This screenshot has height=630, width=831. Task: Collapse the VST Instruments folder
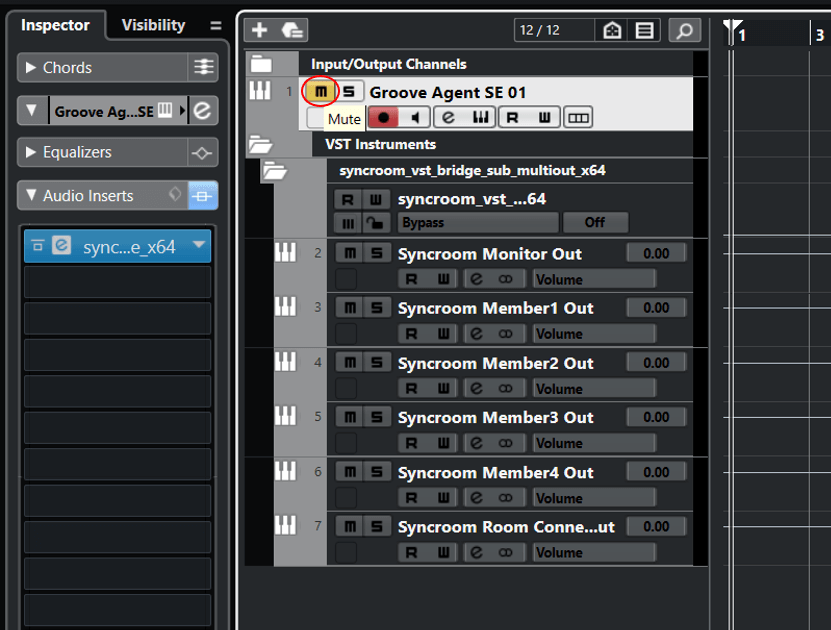261,144
